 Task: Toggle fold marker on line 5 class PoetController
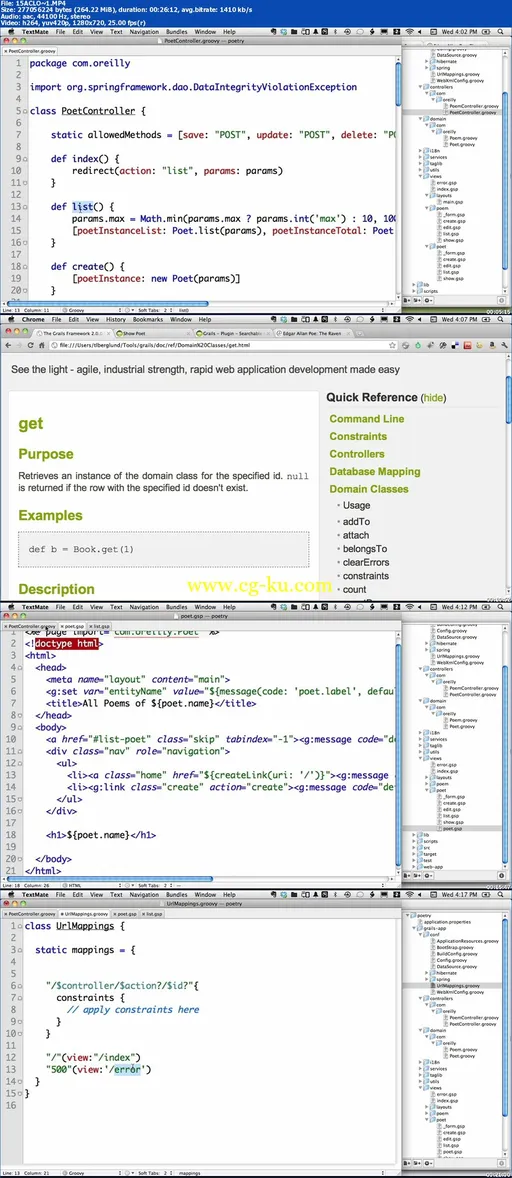pos(24,111)
